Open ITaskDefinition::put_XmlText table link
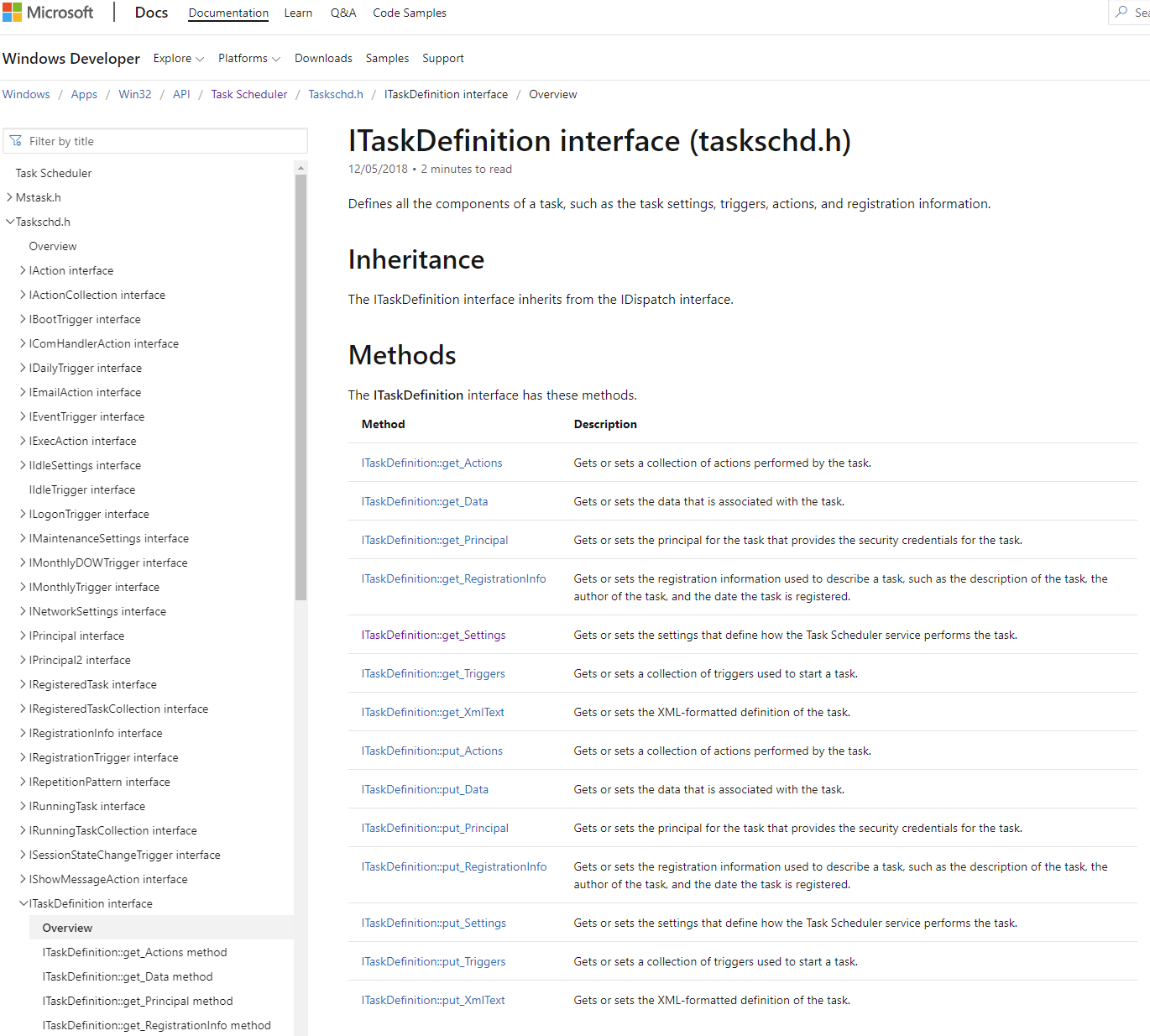Viewport: 1150px width, 1036px height. point(433,1000)
